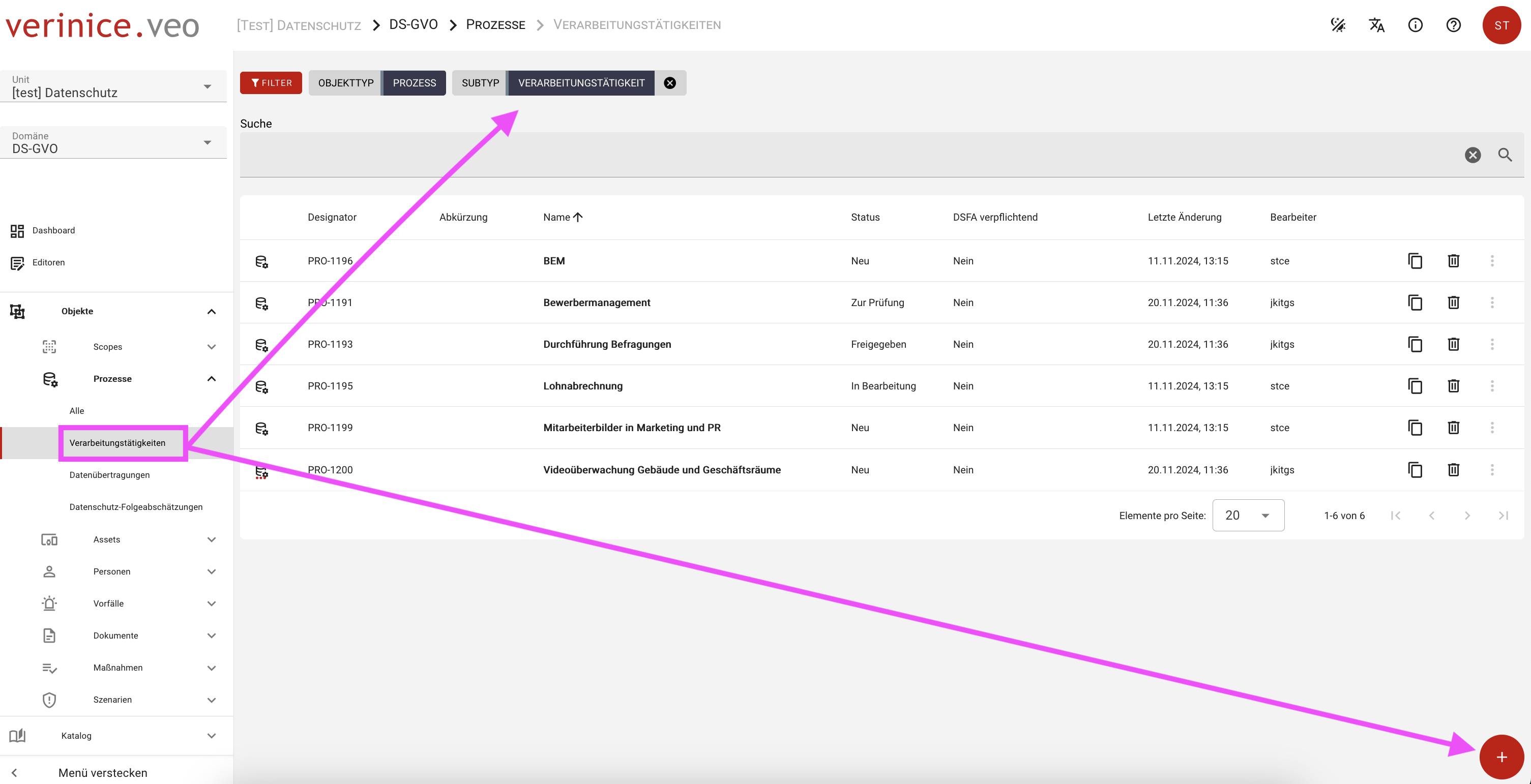Image resolution: width=1531 pixels, height=784 pixels.
Task: Delete the Lohnabrechnung entry
Action: point(1453,385)
